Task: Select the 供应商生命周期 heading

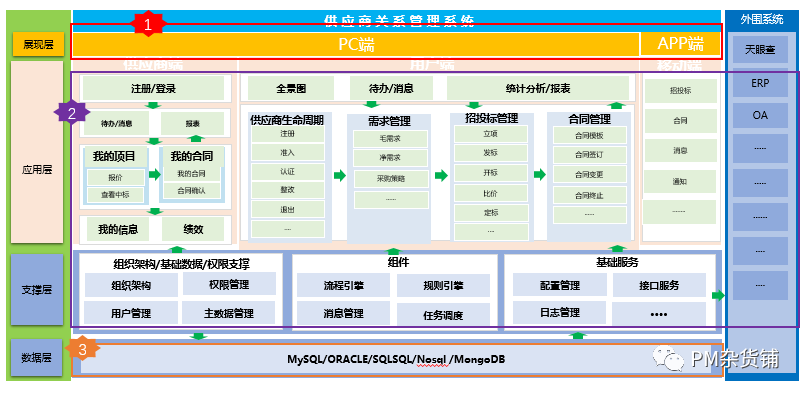Action: coord(286,120)
